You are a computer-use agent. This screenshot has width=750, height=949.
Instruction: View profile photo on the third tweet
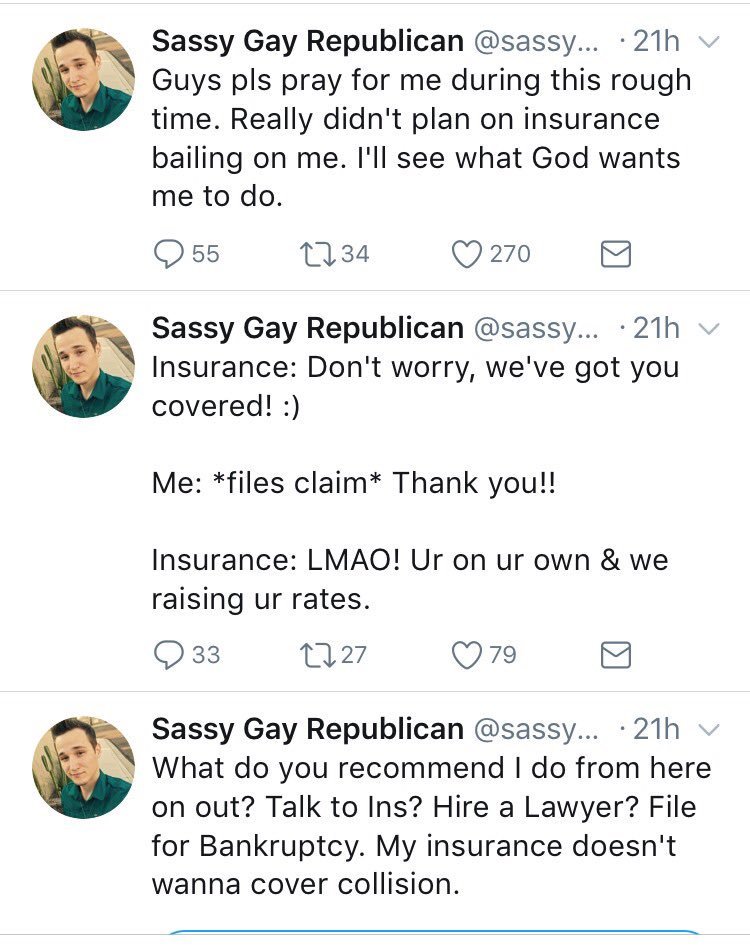pyautogui.click(x=84, y=767)
